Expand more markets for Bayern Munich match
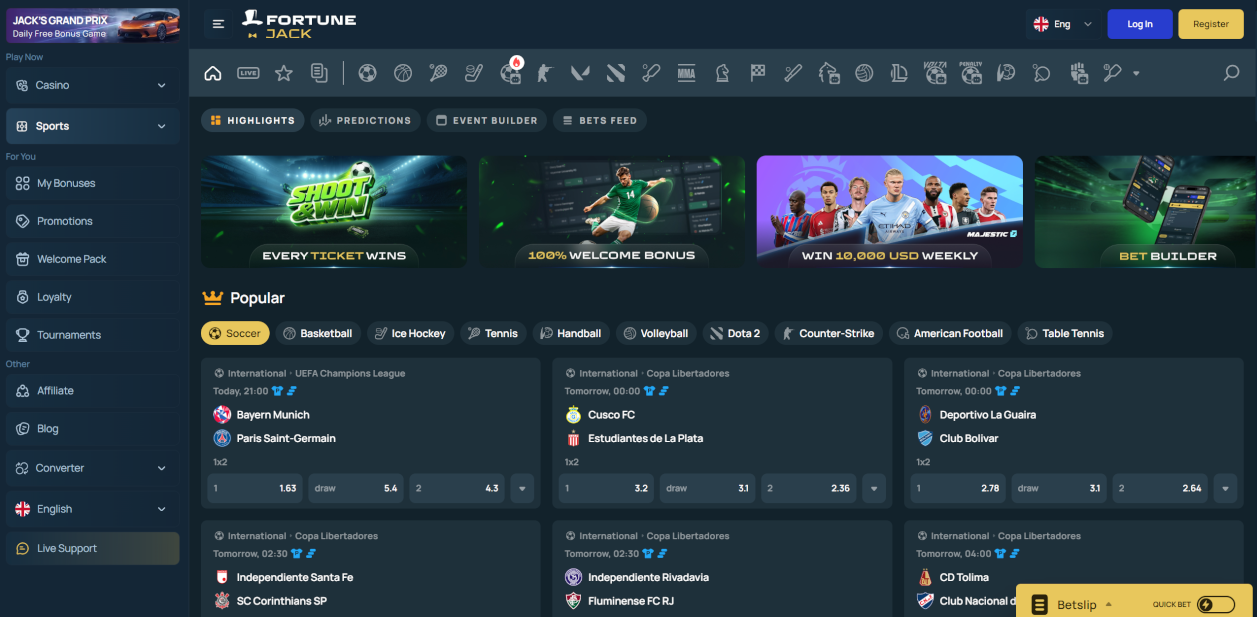The image size is (1257, 617). [522, 488]
